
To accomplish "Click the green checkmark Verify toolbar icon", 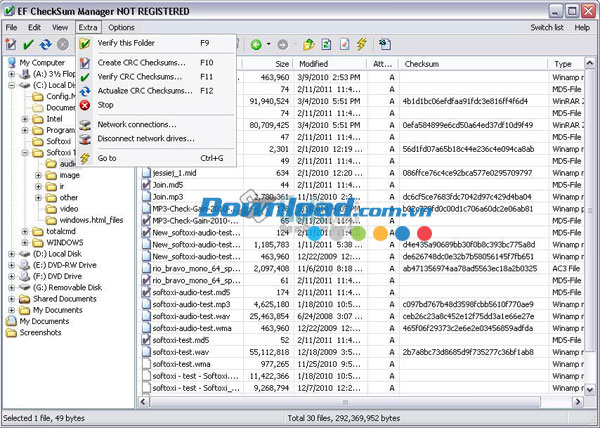I will (28, 44).
